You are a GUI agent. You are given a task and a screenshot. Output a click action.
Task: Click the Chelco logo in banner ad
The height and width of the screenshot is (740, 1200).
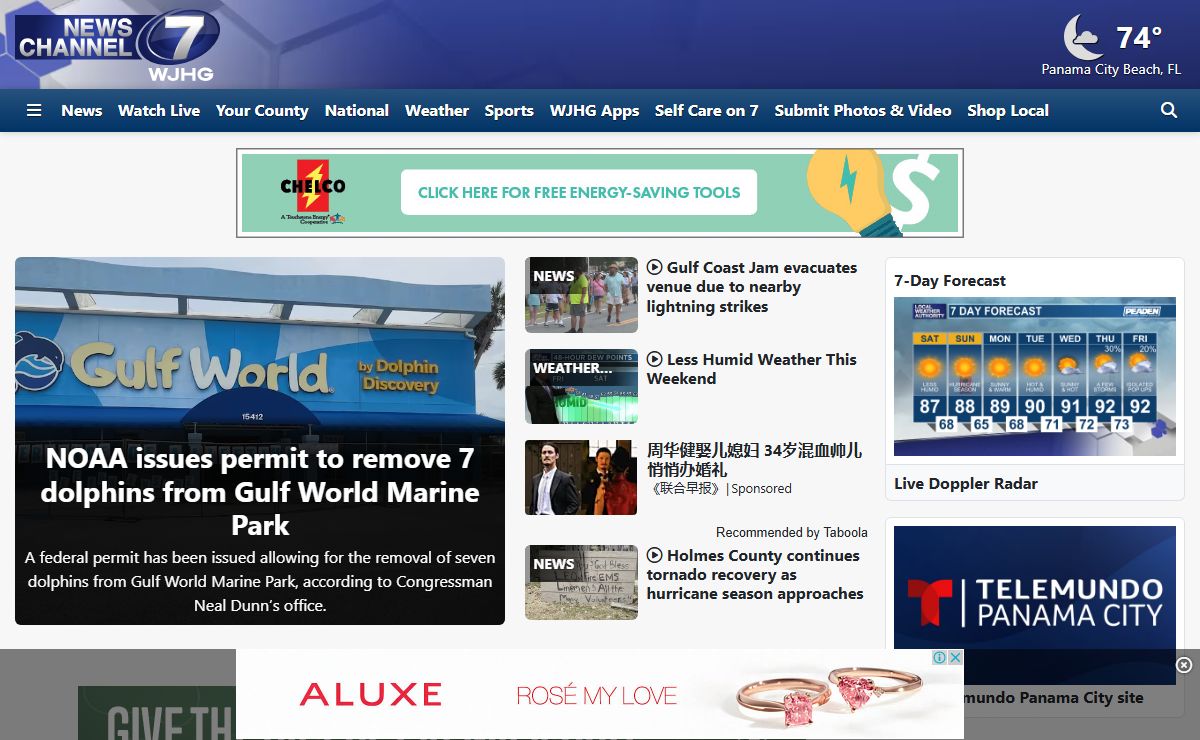pos(313,192)
